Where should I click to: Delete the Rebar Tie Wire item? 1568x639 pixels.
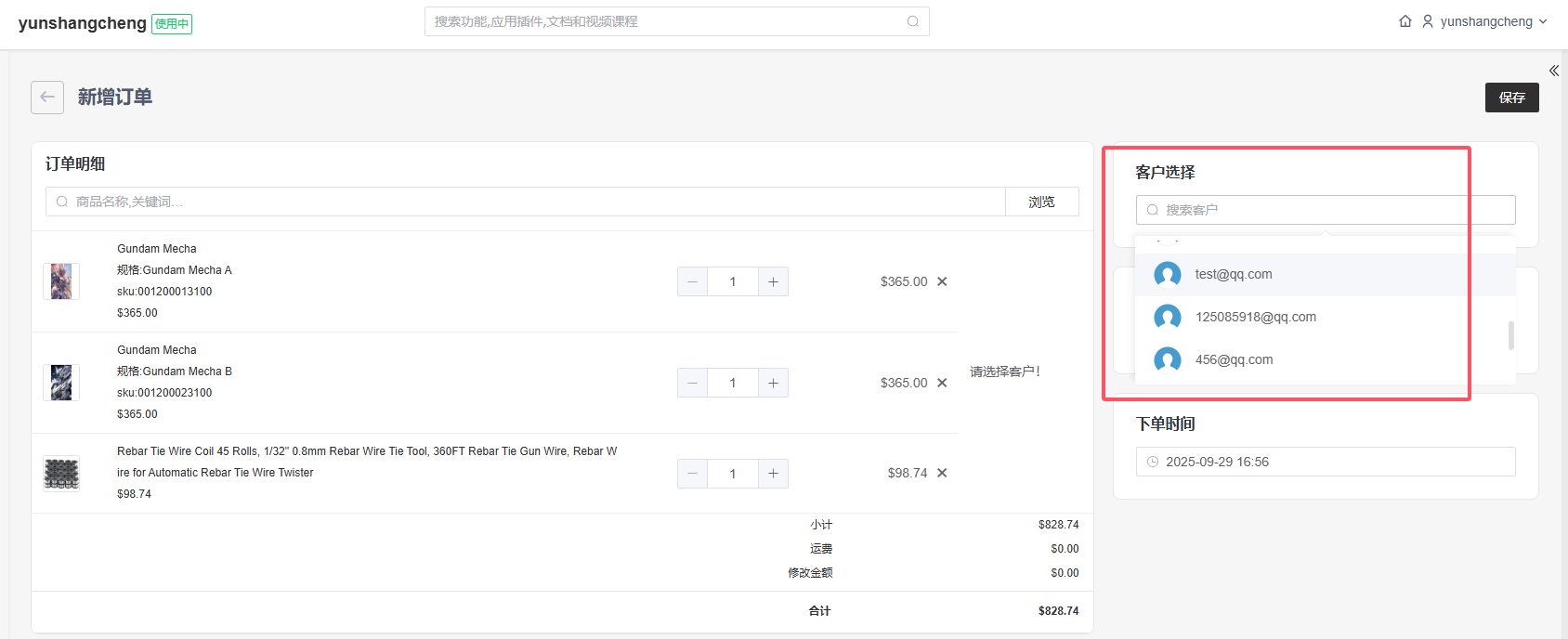[x=942, y=473]
